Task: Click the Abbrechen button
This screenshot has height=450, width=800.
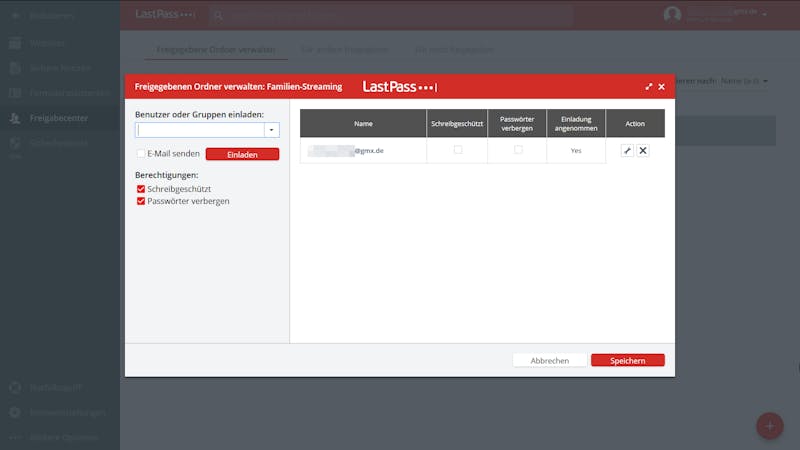Action: [x=549, y=360]
